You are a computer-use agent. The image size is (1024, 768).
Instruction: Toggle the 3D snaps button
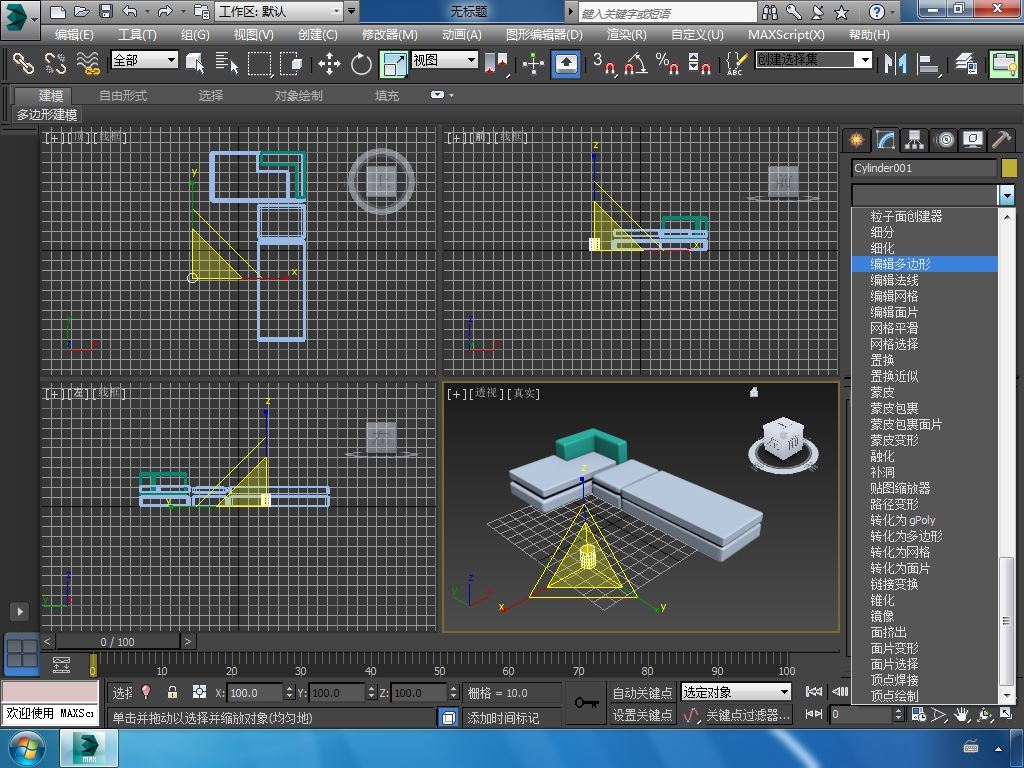(x=604, y=64)
